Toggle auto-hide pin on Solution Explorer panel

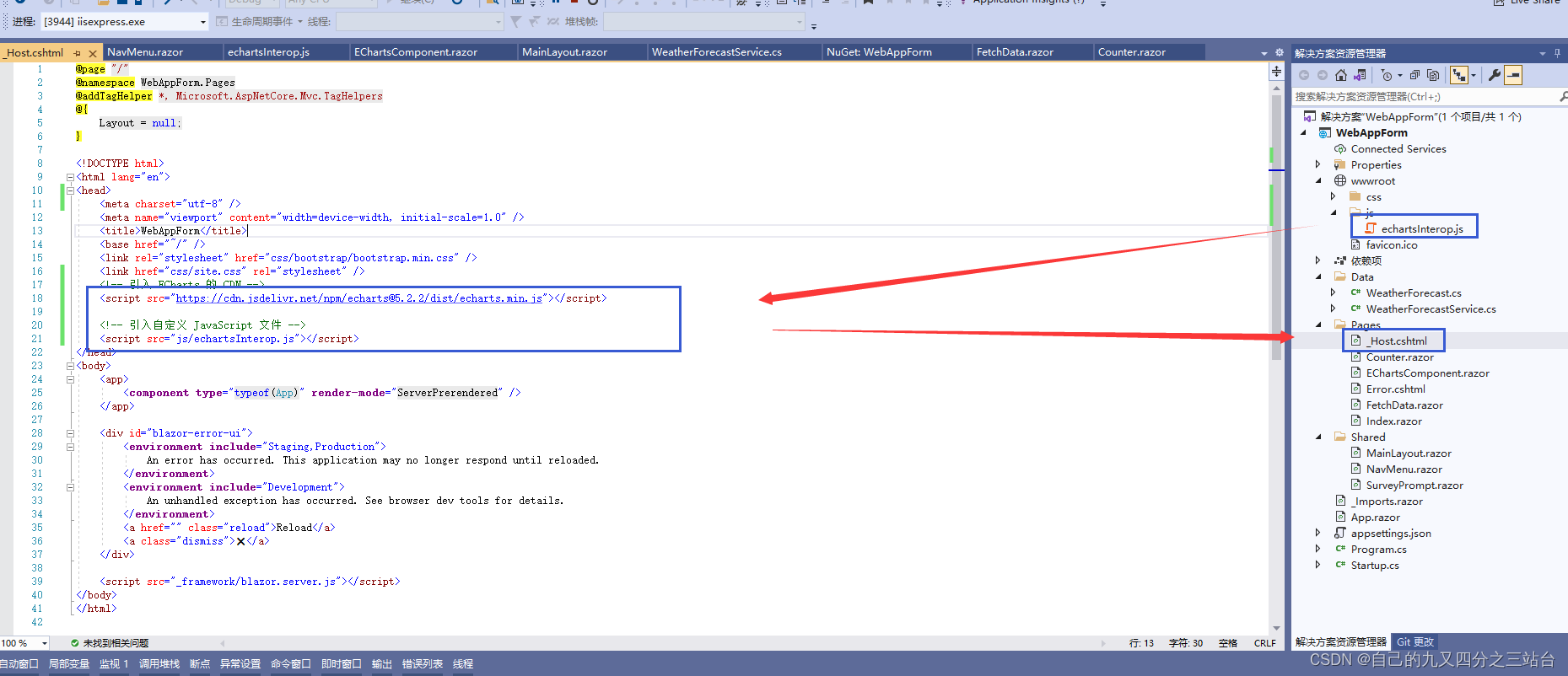pos(1557,53)
